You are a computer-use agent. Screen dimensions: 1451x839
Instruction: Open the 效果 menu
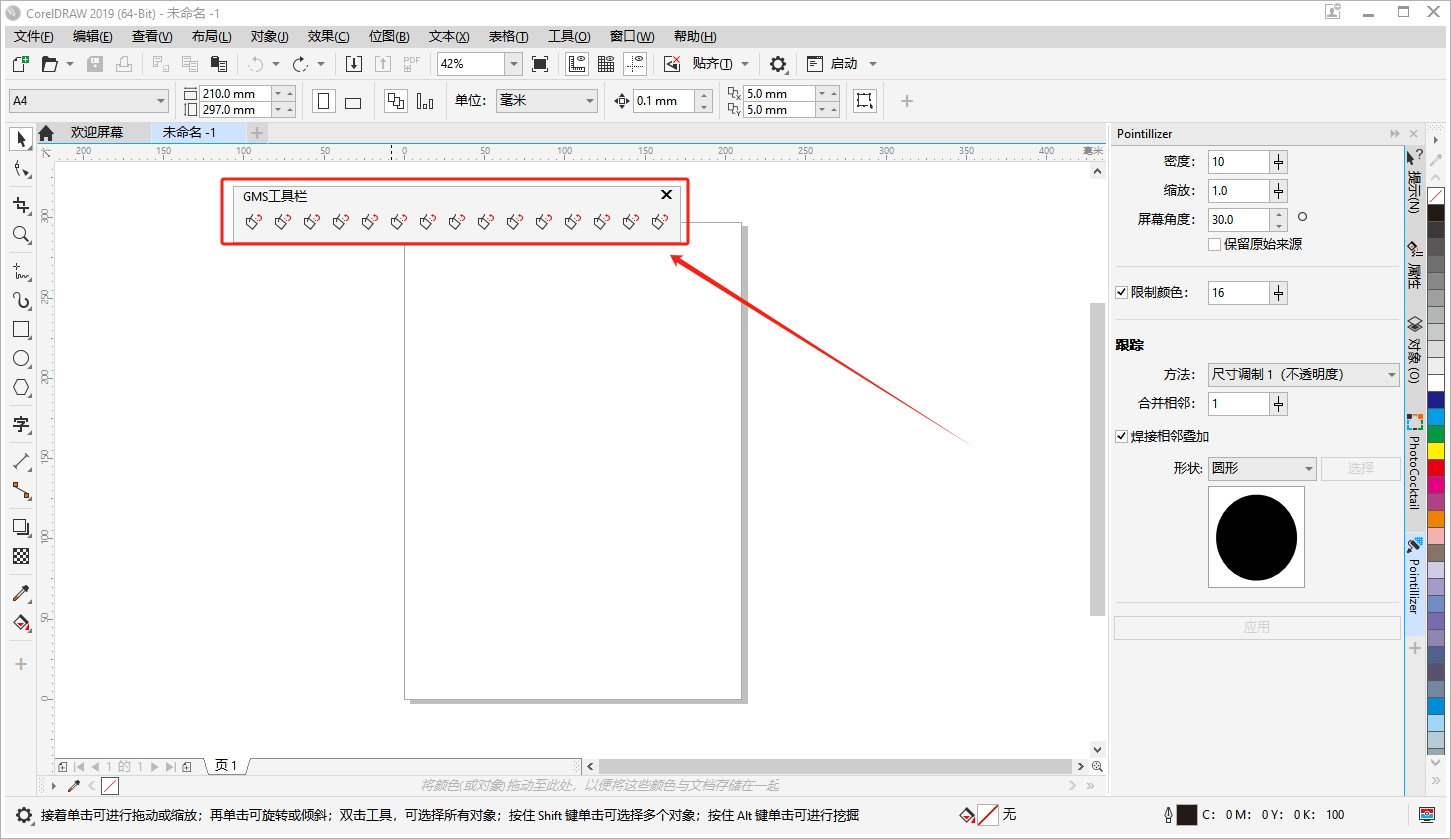(x=328, y=36)
